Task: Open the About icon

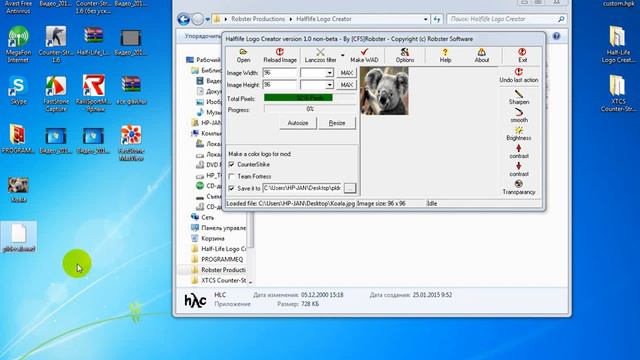Action: click(x=482, y=52)
